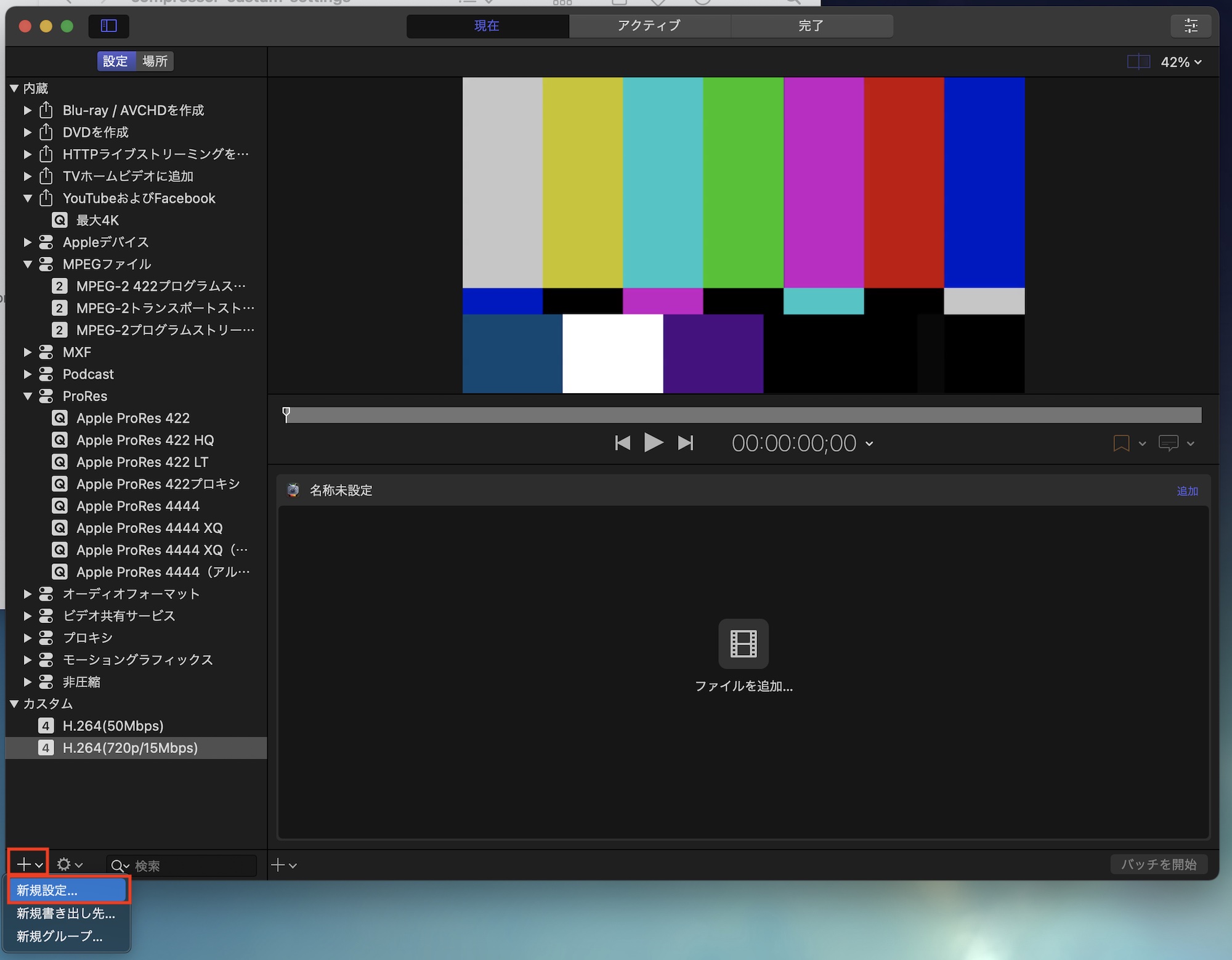Switch to the 場所 segment
The image size is (1232, 960).
pos(155,61)
